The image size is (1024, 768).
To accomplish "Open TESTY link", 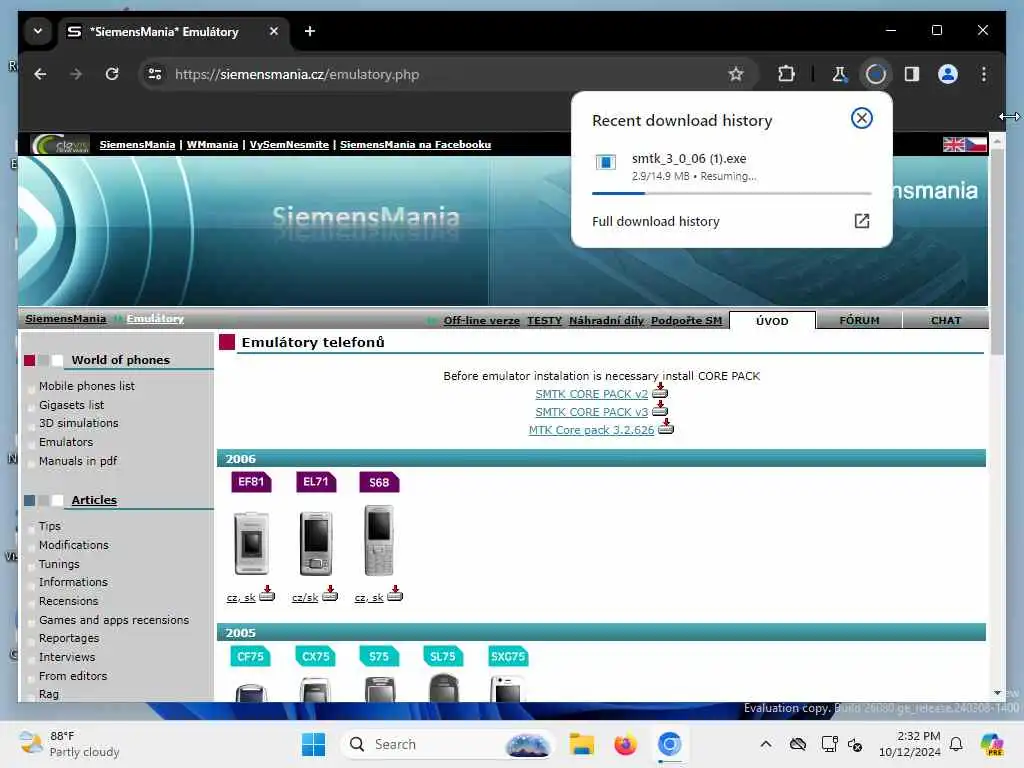I will pyautogui.click(x=545, y=321).
